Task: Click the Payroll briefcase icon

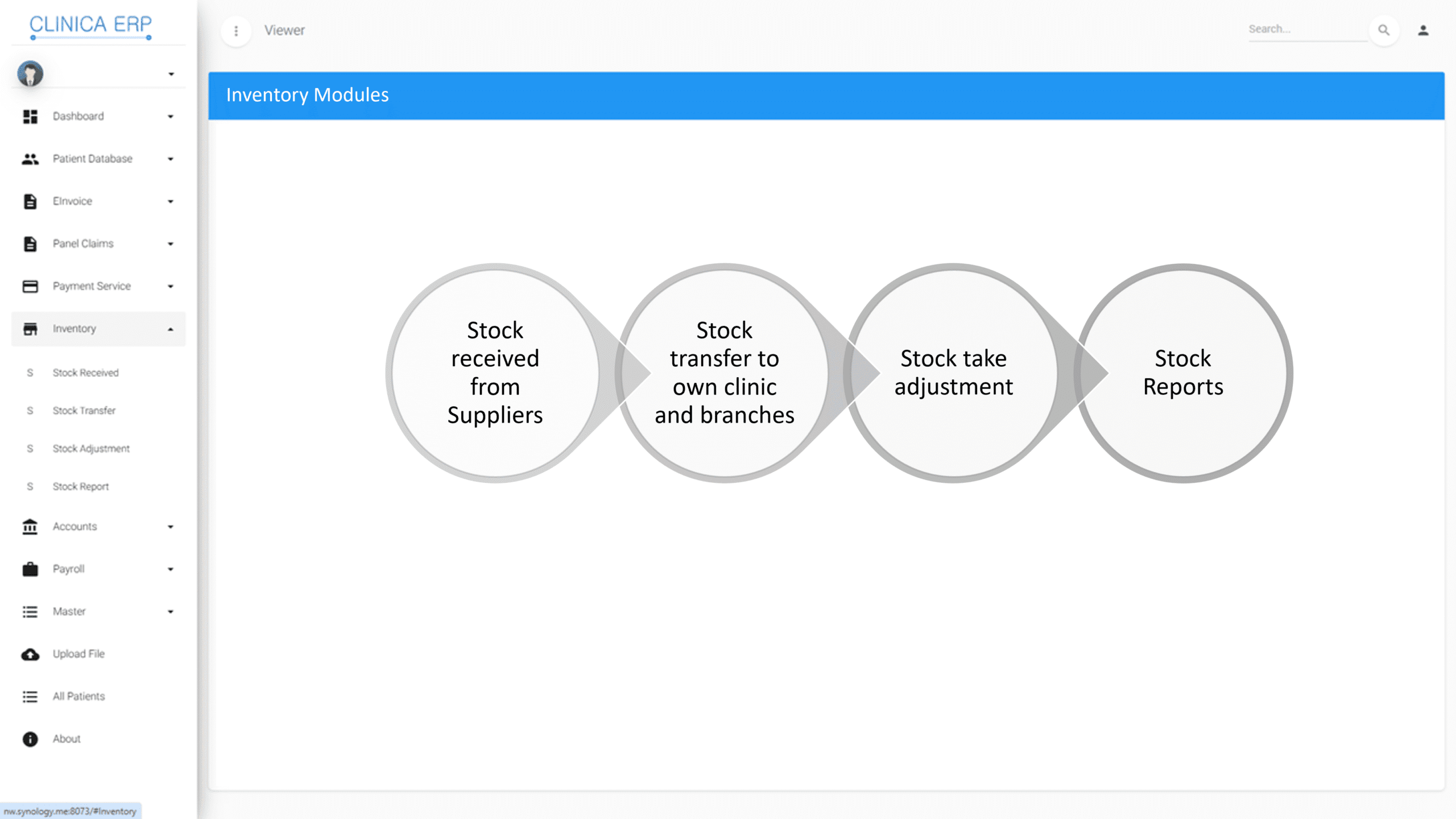Action: tap(30, 569)
